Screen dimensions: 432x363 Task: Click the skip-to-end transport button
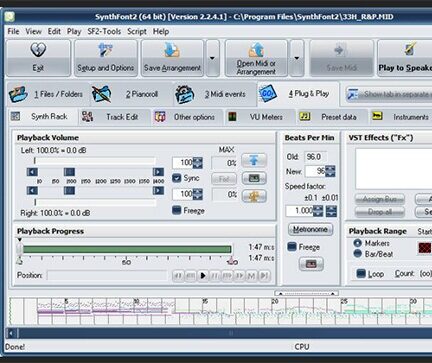264,276
